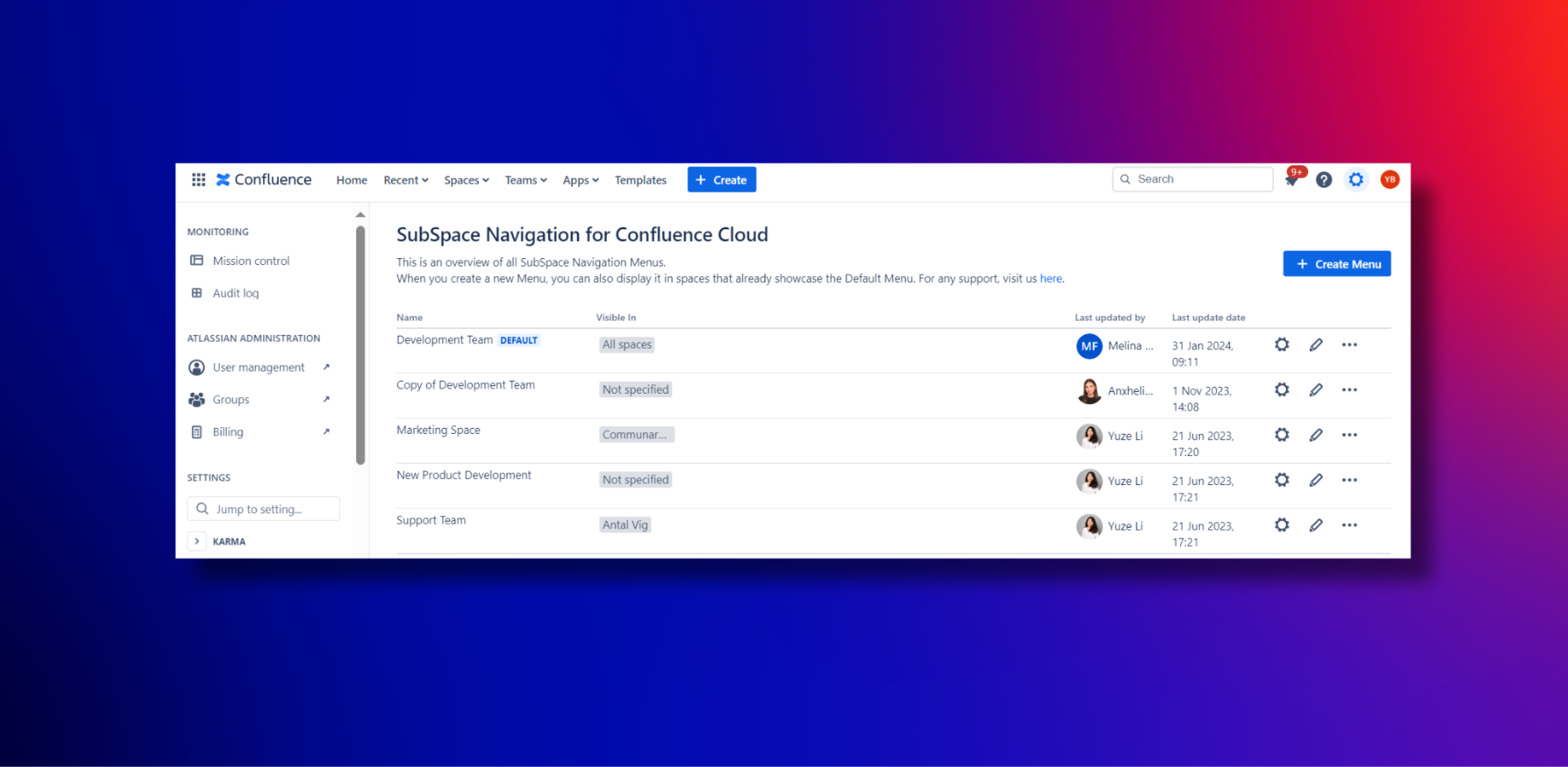Focus the Search field in top bar
1568x767 pixels.
(x=1192, y=179)
